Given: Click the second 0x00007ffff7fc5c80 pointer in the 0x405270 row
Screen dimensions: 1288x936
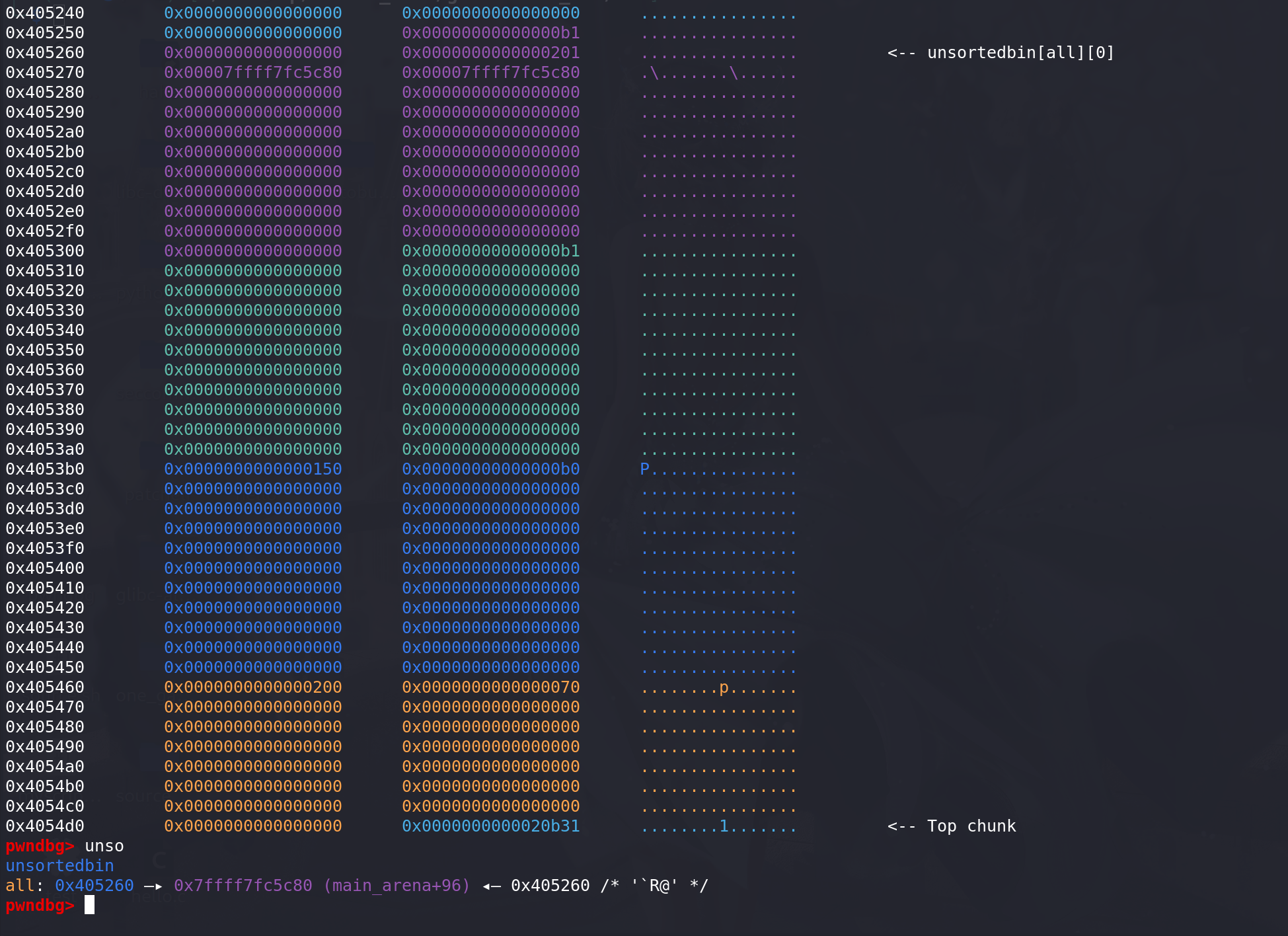Looking at the screenshot, I should pos(491,73).
